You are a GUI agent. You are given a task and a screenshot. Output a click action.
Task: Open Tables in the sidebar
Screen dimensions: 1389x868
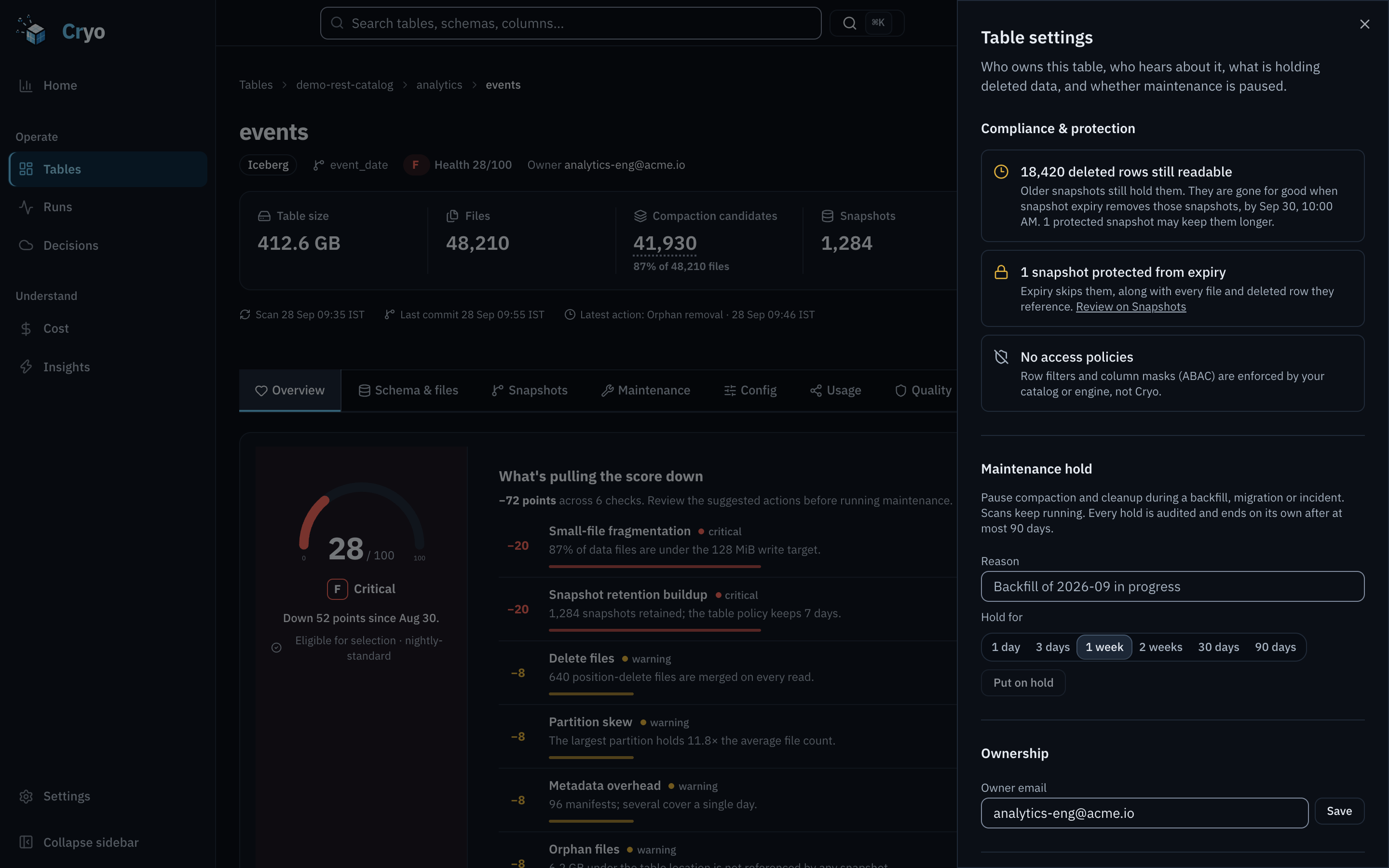tap(108, 169)
